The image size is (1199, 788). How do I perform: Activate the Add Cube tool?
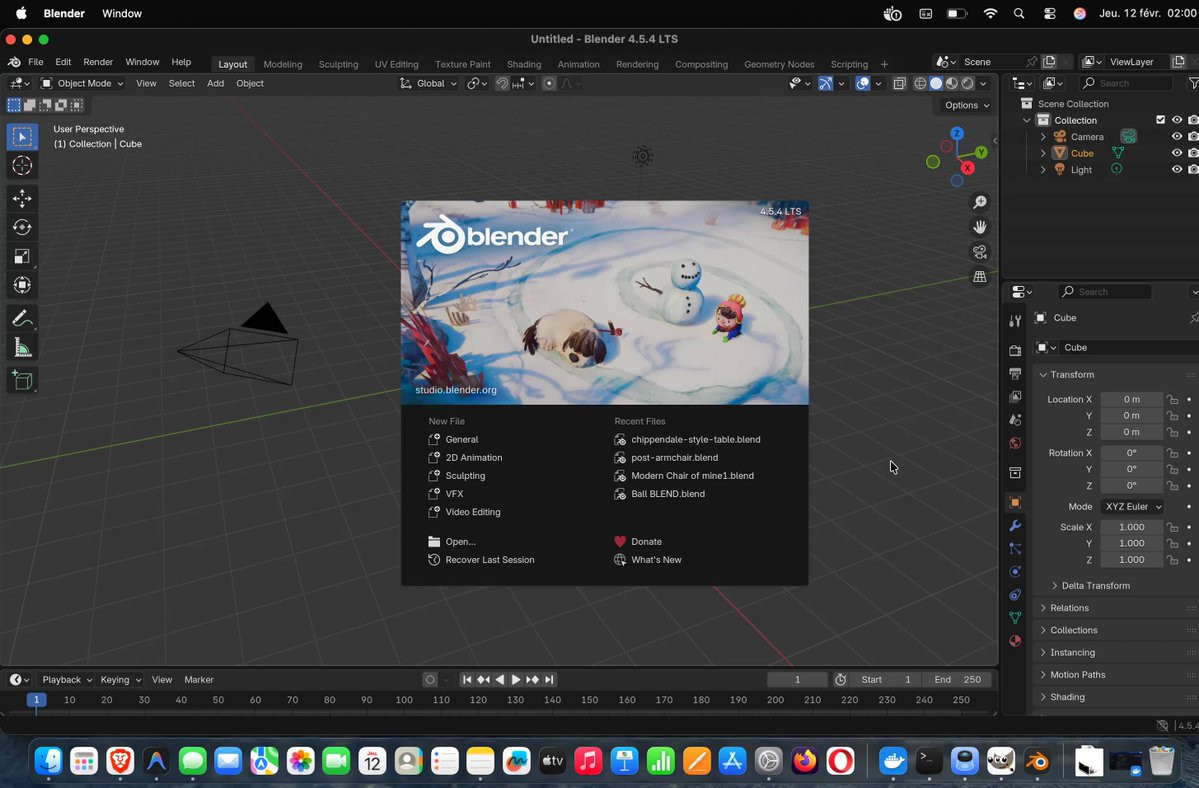pos(22,380)
